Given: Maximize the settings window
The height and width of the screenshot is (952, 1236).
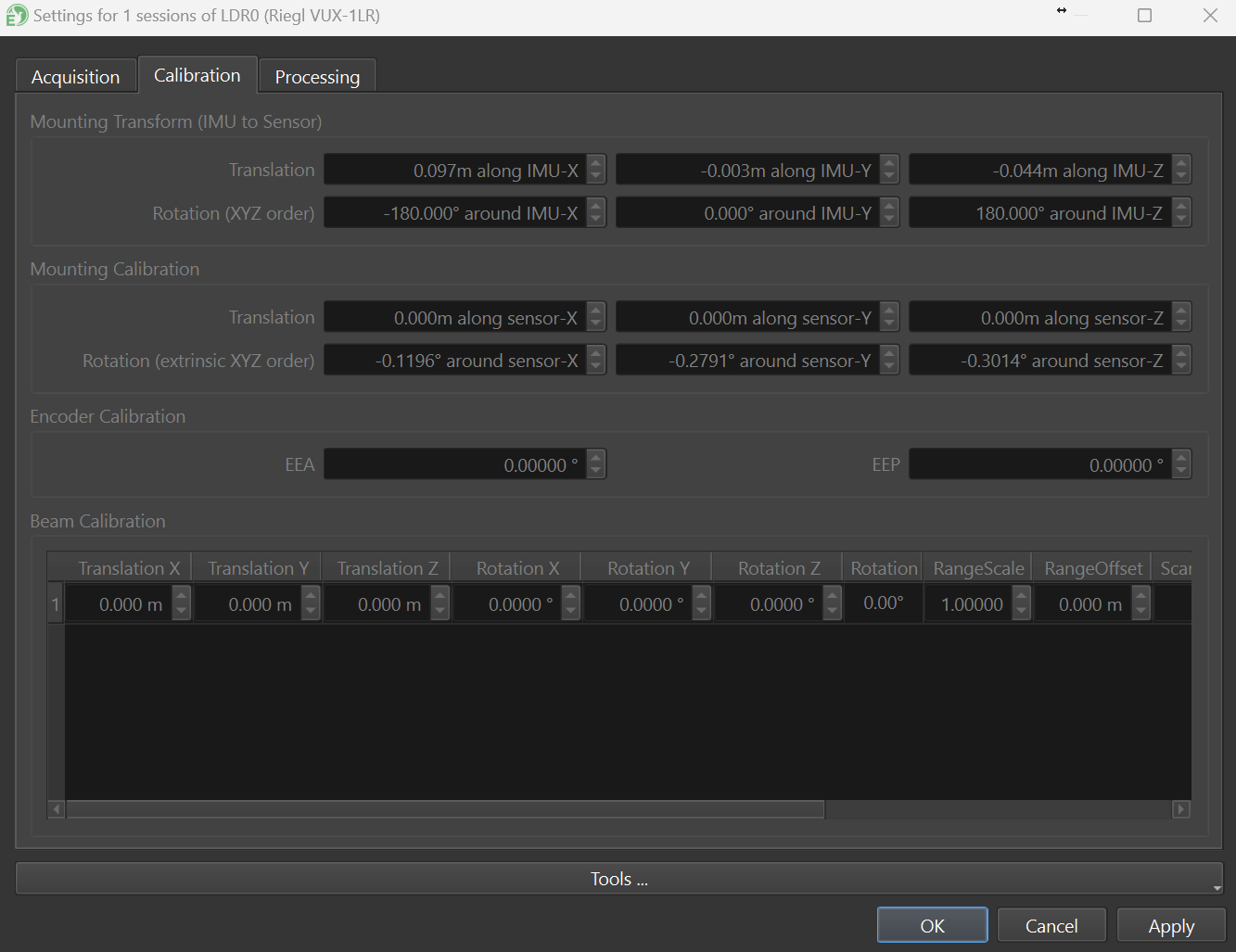Looking at the screenshot, I should [1145, 16].
